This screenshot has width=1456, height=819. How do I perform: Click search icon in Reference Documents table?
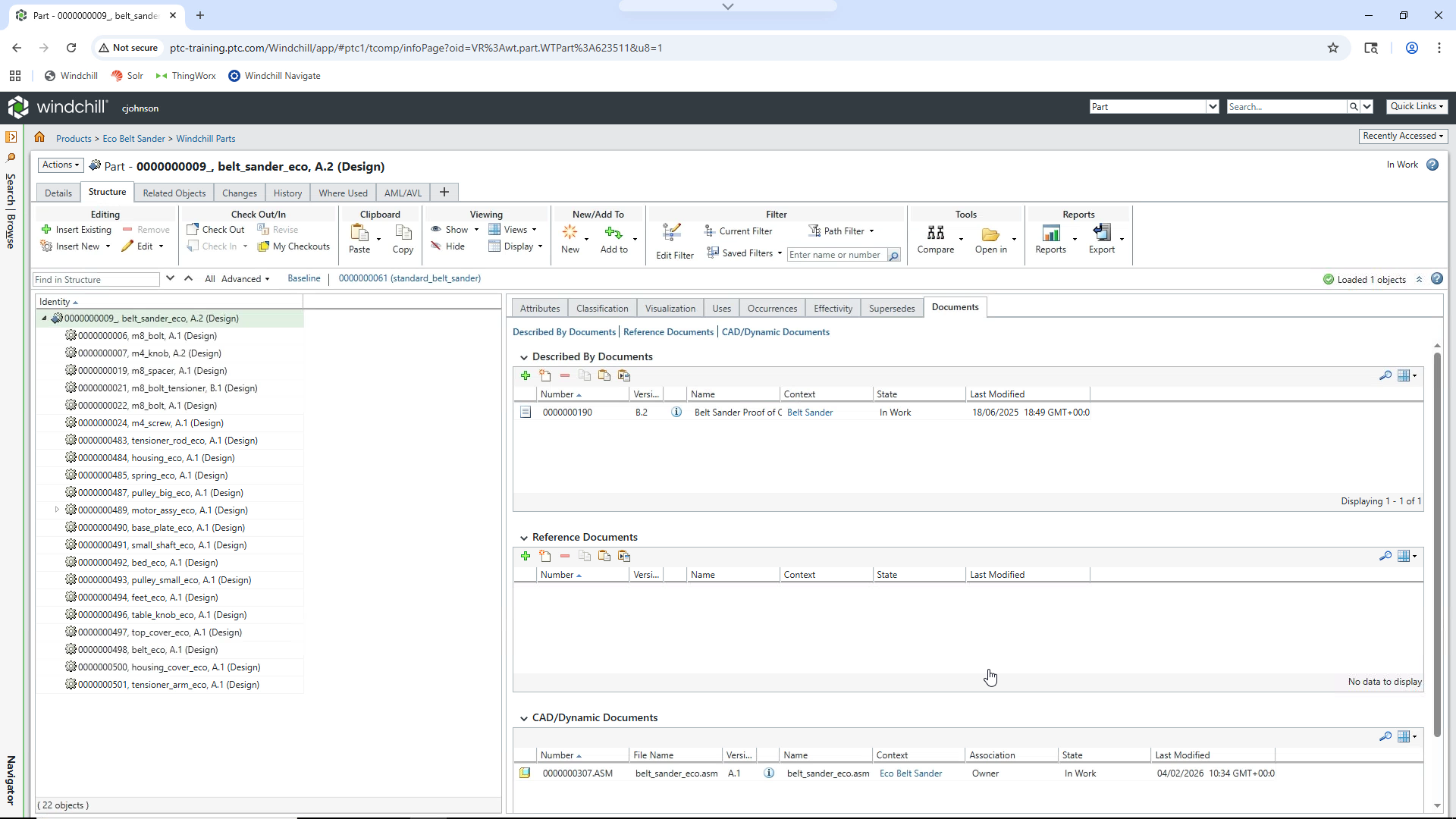[1385, 557]
